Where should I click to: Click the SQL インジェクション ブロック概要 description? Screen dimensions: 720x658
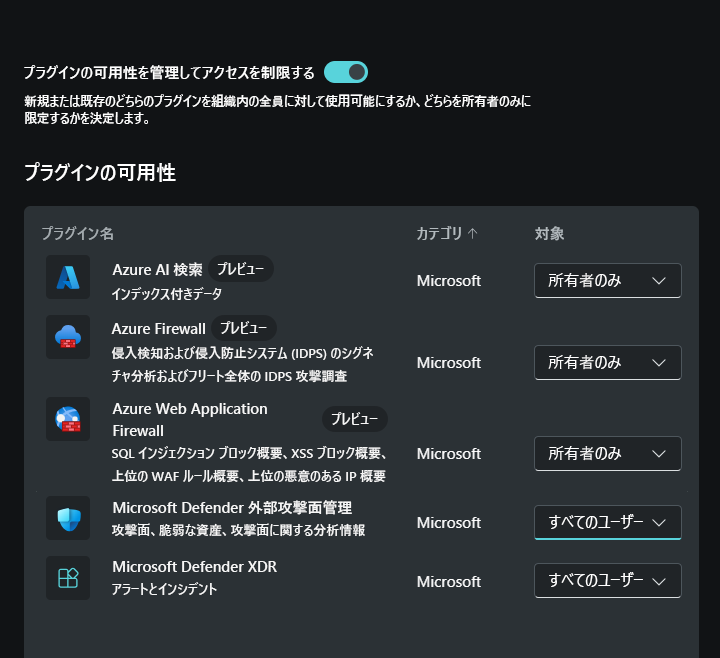(249, 465)
